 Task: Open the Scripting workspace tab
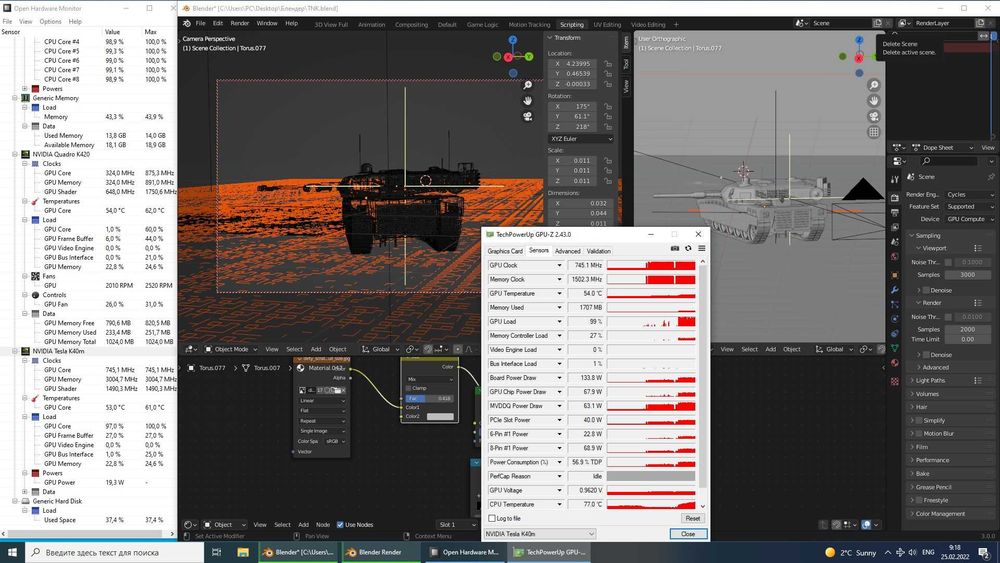click(571, 24)
